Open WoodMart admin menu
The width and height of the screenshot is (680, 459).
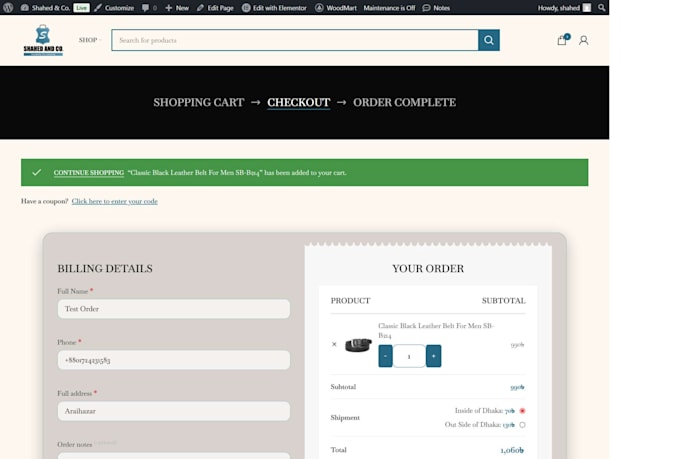coord(336,8)
